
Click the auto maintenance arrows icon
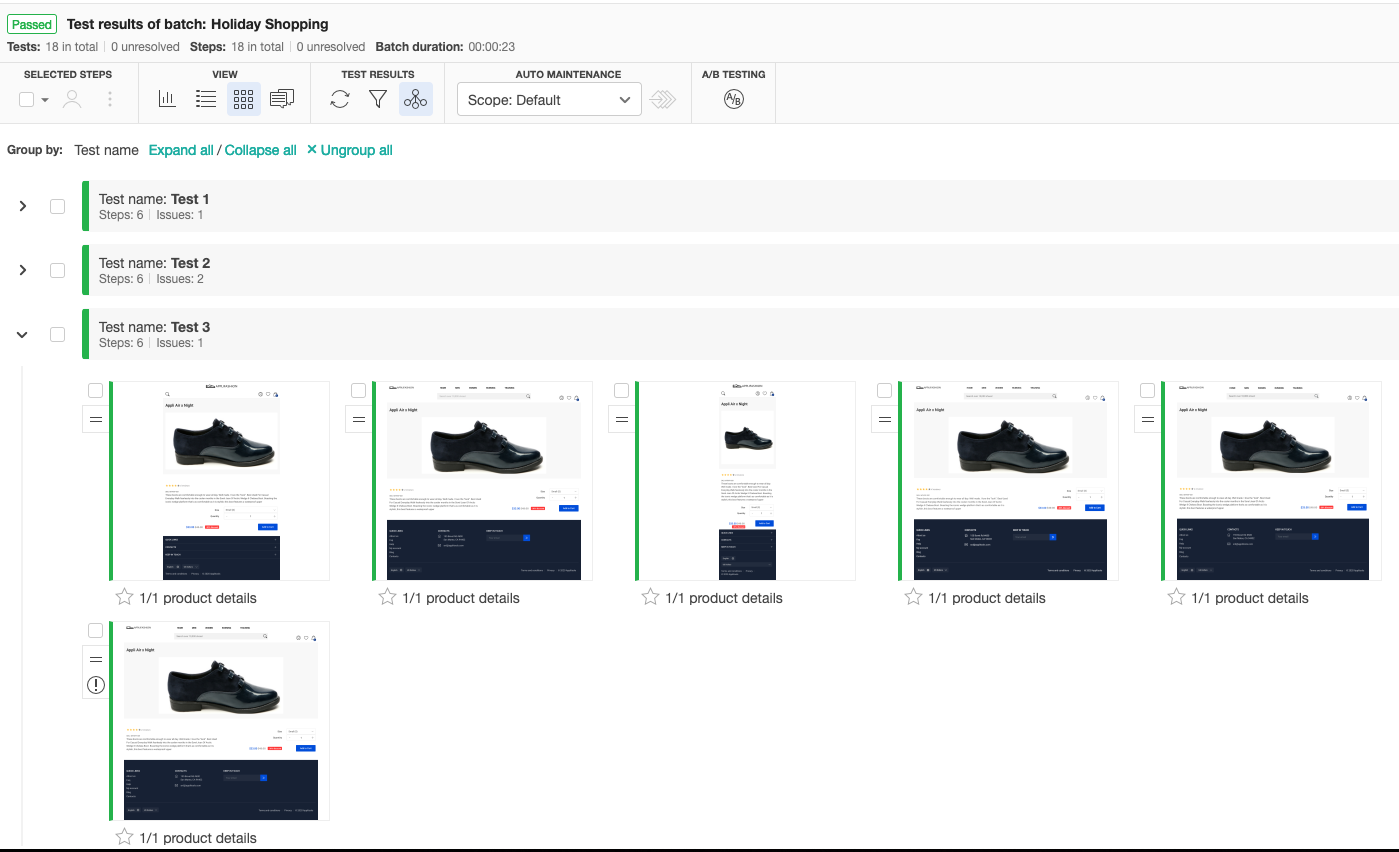pyautogui.click(x=663, y=99)
